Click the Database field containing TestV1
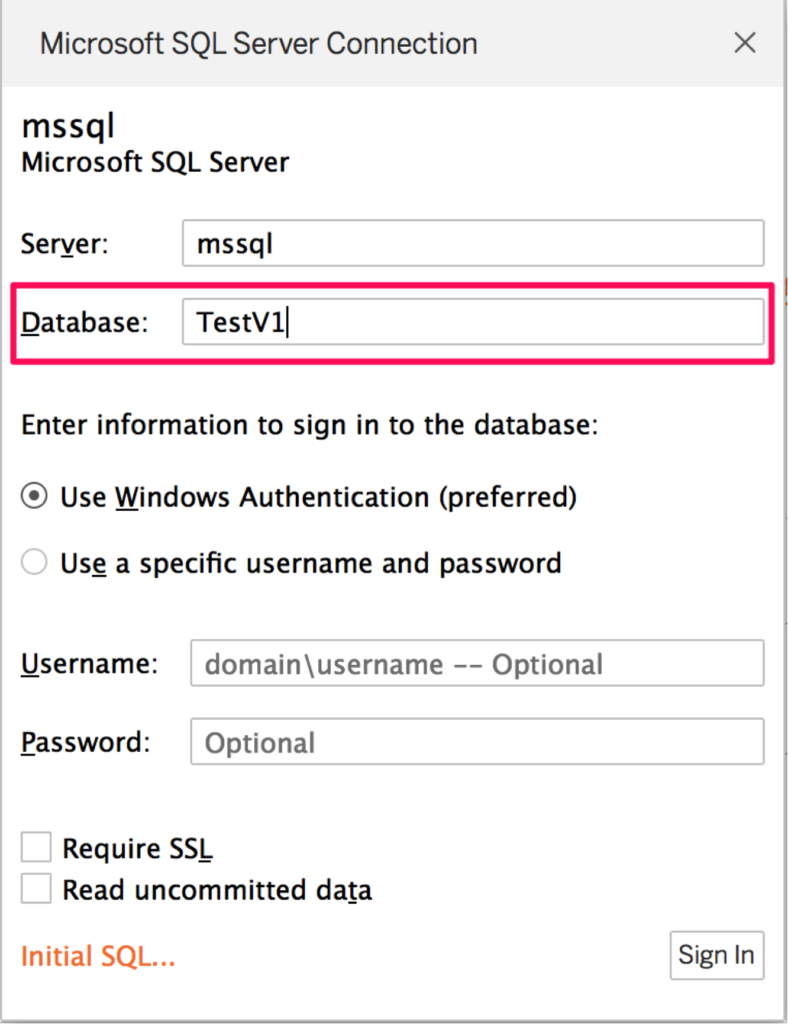Viewport: 788px width, 1024px height. pyautogui.click(x=470, y=320)
